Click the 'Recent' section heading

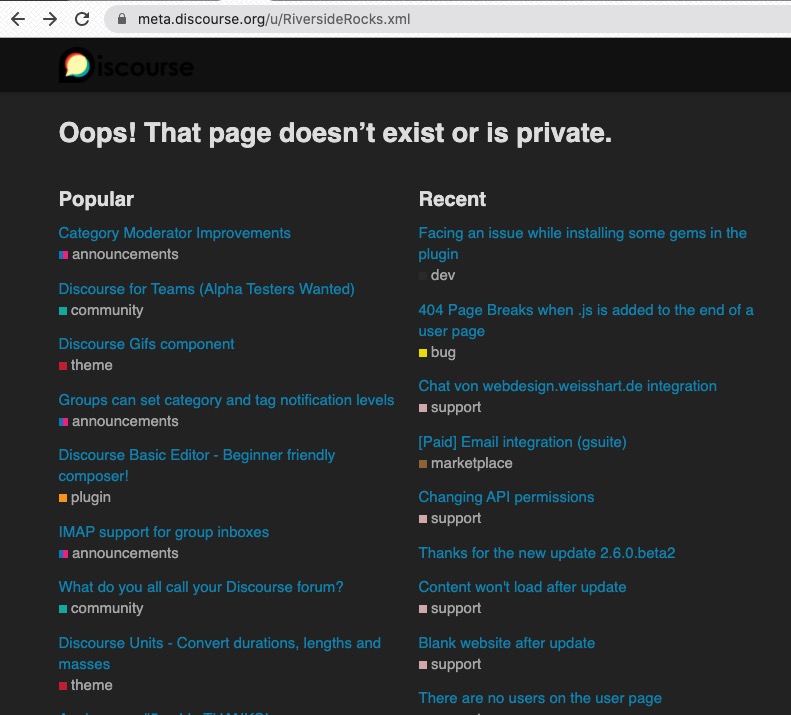pos(453,199)
